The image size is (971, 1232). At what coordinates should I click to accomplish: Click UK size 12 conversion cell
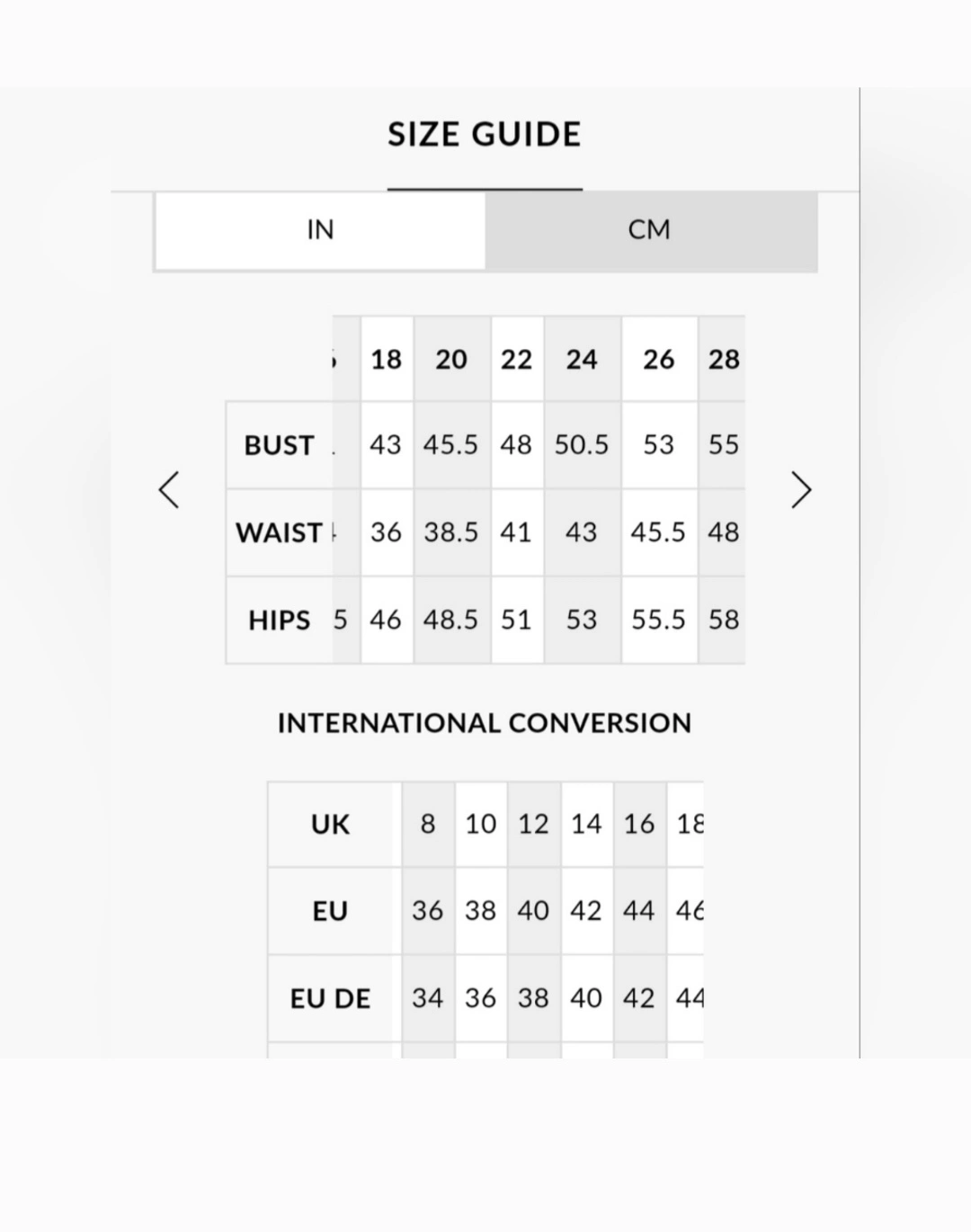point(533,824)
